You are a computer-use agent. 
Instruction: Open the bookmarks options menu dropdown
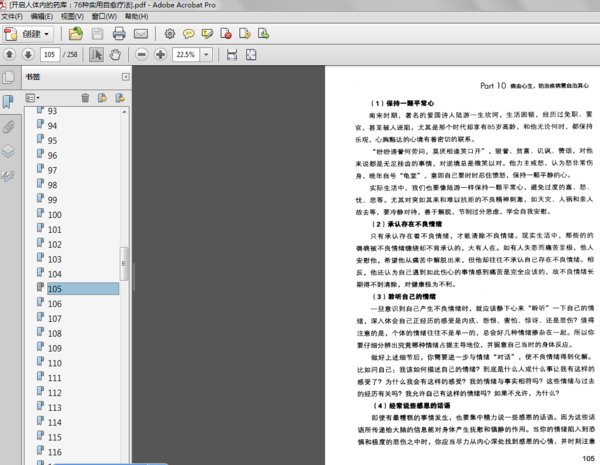click(31, 97)
